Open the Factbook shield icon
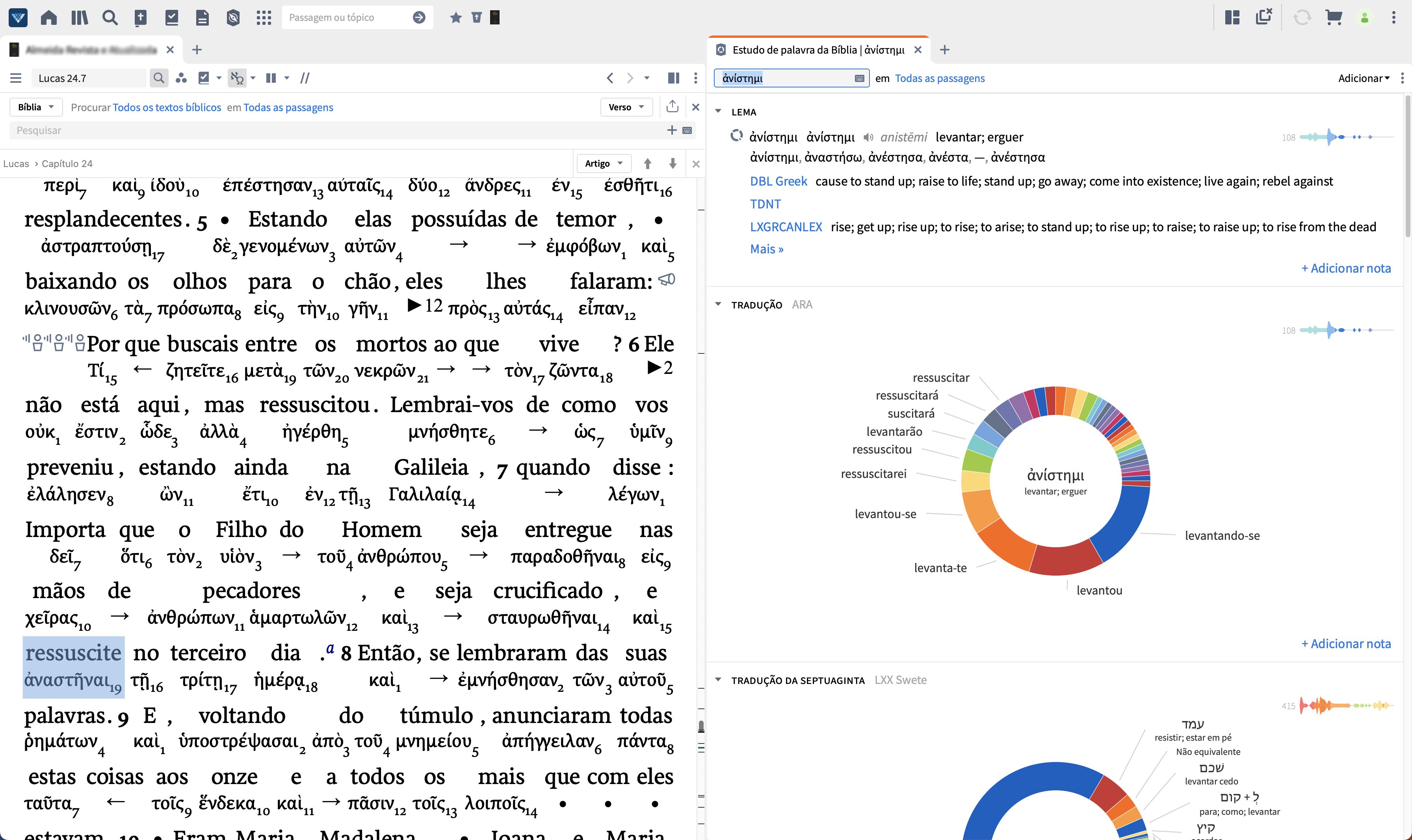 point(232,18)
